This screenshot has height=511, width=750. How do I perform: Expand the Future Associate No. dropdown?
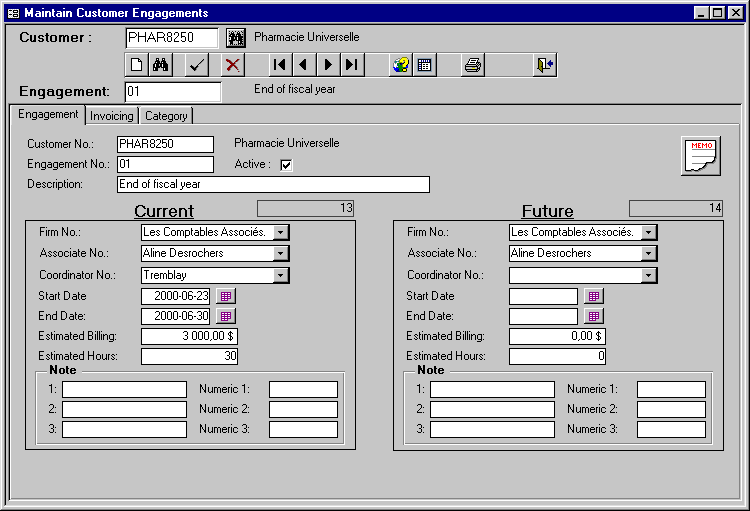click(x=649, y=253)
